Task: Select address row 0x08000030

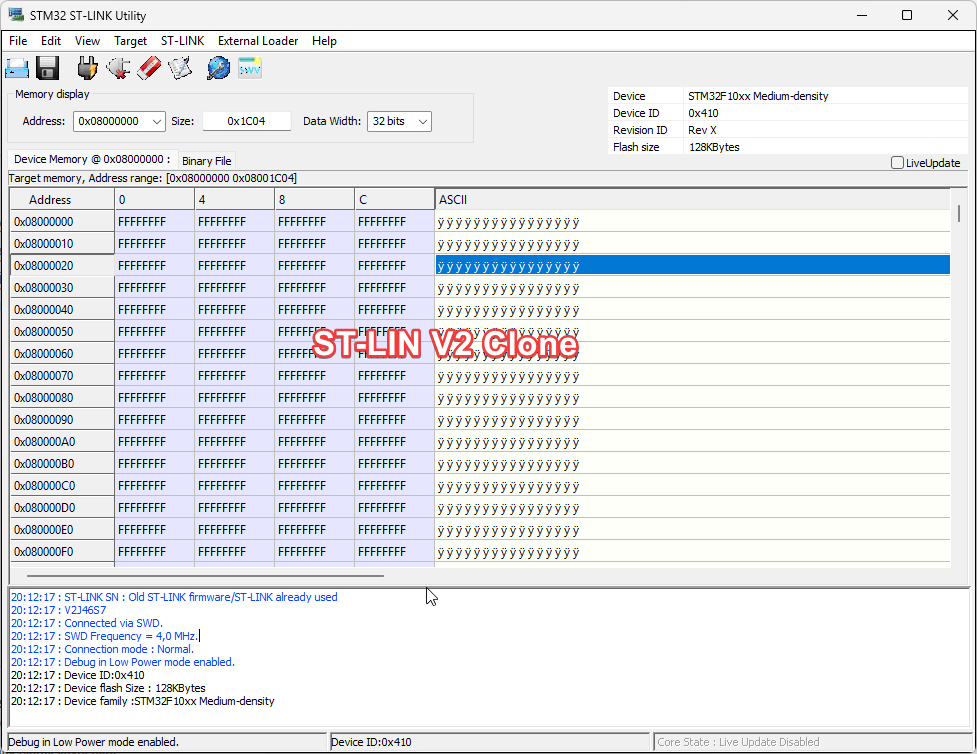Action: point(62,288)
